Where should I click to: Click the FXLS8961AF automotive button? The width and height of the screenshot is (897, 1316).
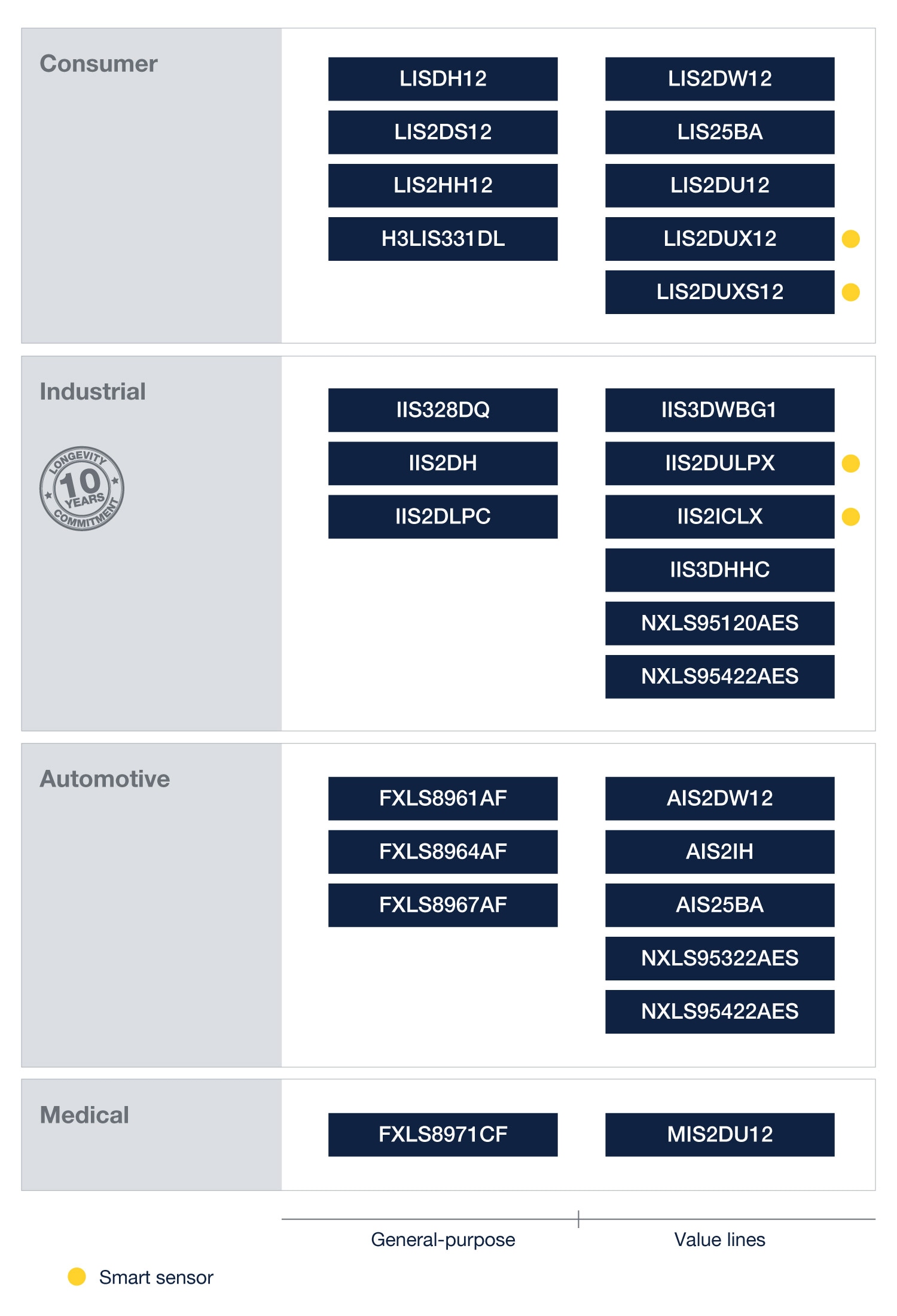tap(443, 798)
